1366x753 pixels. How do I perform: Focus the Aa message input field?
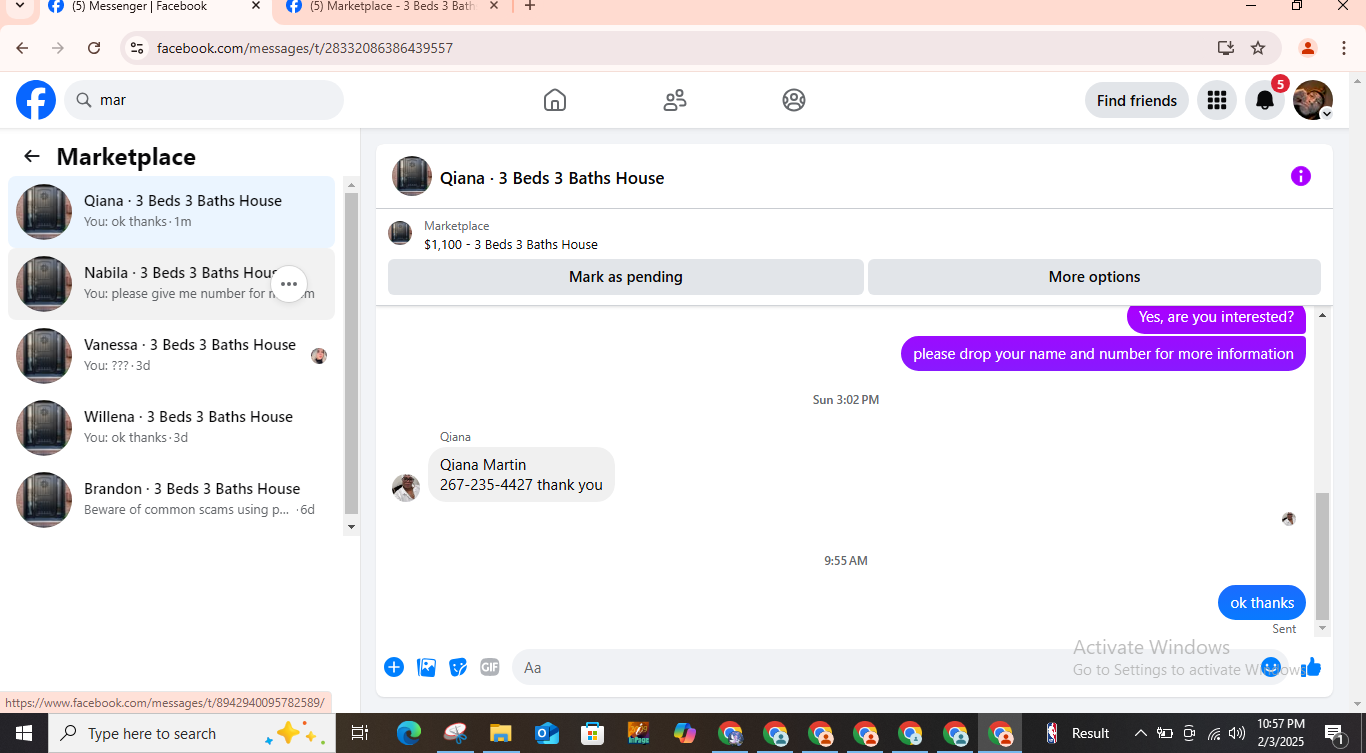pyautogui.click(x=900, y=667)
